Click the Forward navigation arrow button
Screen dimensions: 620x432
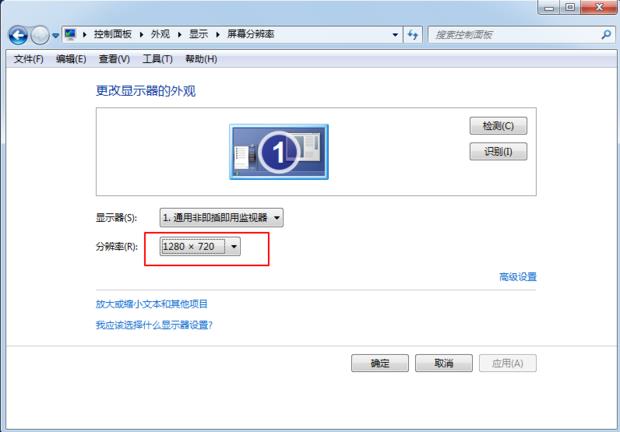38,35
